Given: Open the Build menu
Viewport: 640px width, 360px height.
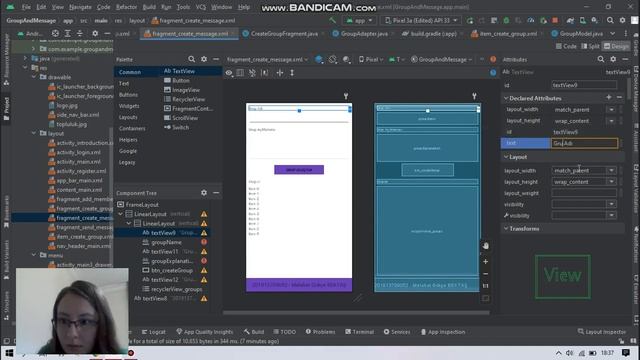Looking at the screenshot, I should 149,7.
